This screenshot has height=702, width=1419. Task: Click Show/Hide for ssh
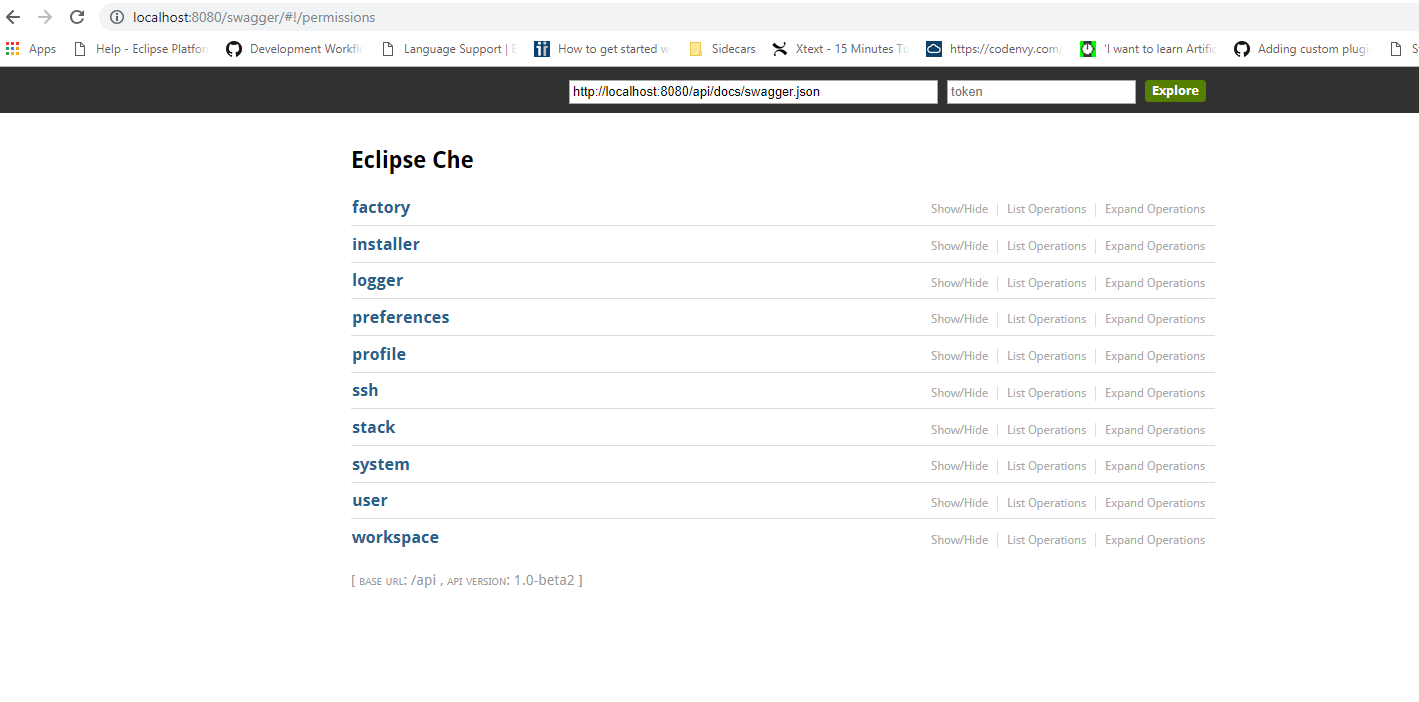point(959,393)
